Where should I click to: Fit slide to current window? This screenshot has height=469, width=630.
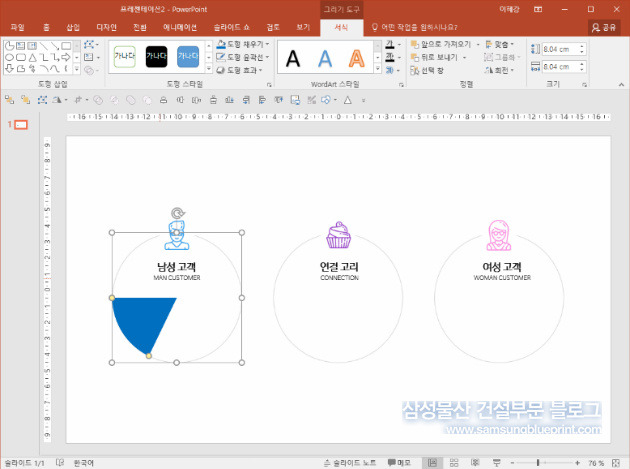(615, 463)
